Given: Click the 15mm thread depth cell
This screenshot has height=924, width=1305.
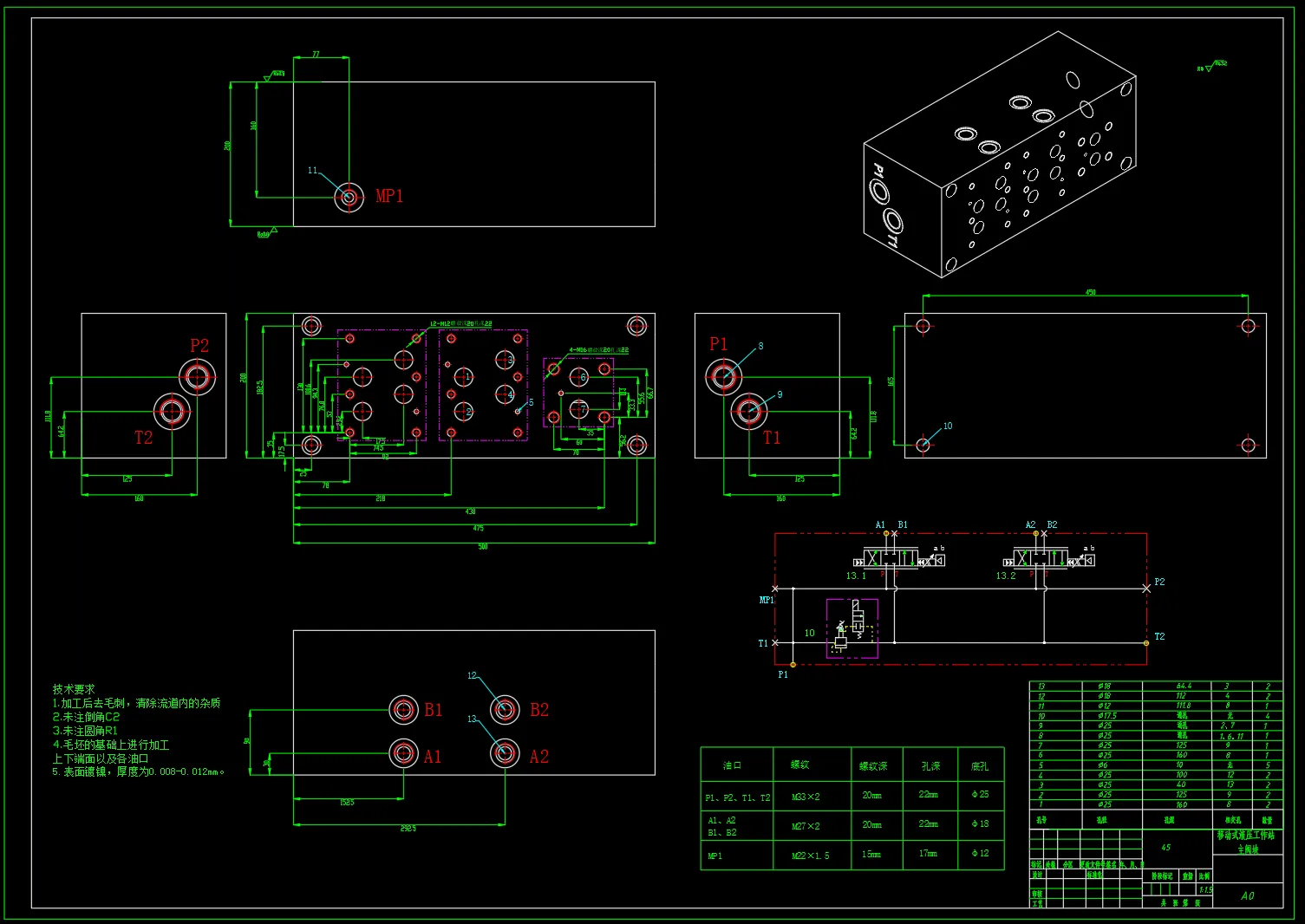Looking at the screenshot, I should coord(871,855).
